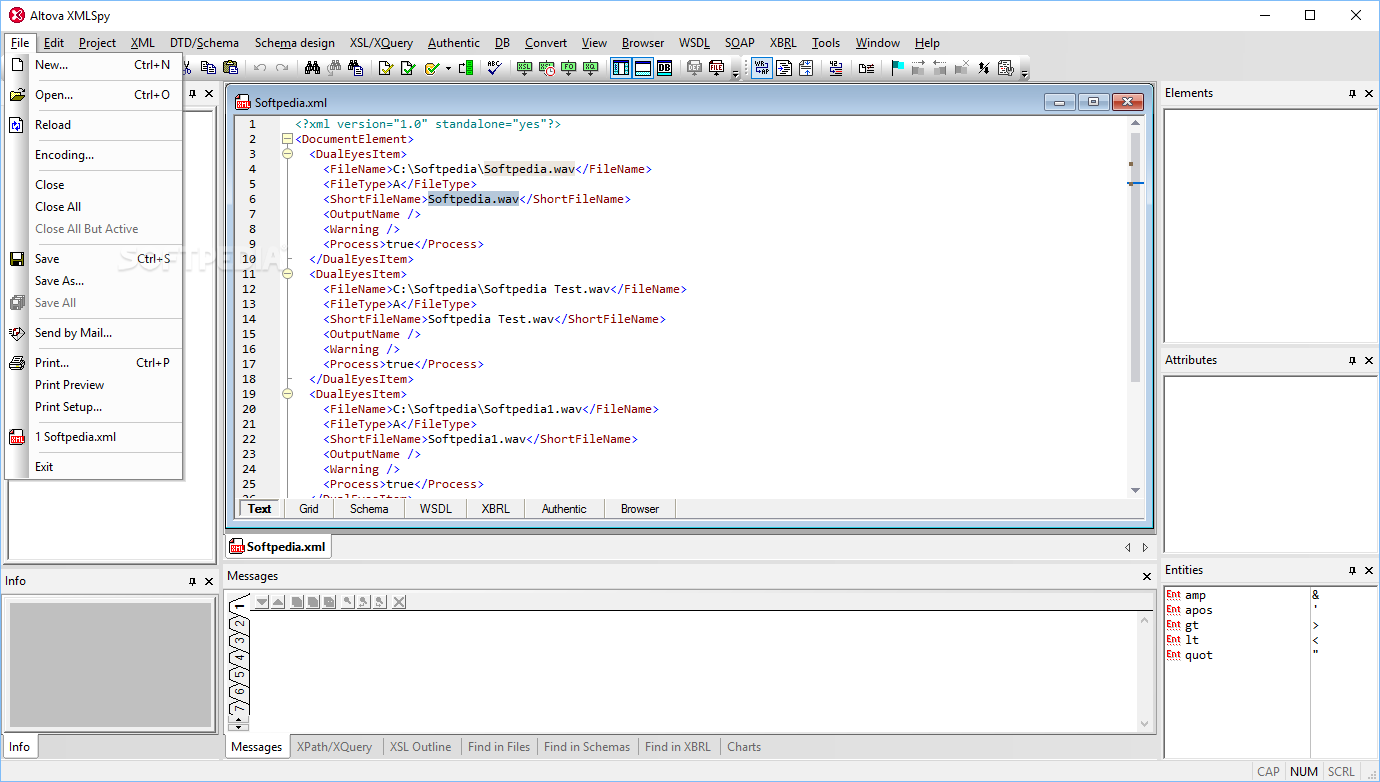Collapse the DocumentElement node on line 2
The height and width of the screenshot is (782, 1380).
(x=288, y=139)
